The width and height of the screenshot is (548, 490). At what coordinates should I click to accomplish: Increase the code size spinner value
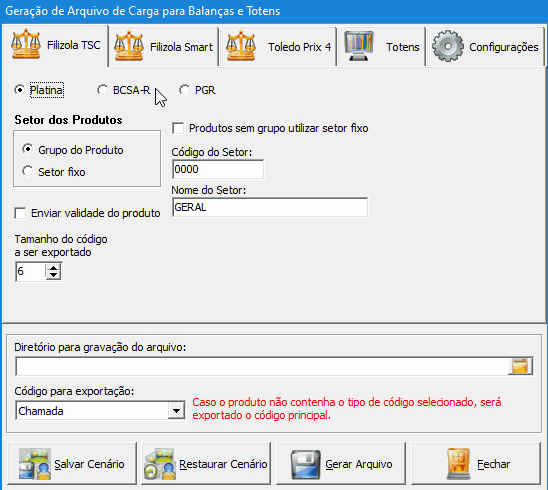tap(53, 268)
